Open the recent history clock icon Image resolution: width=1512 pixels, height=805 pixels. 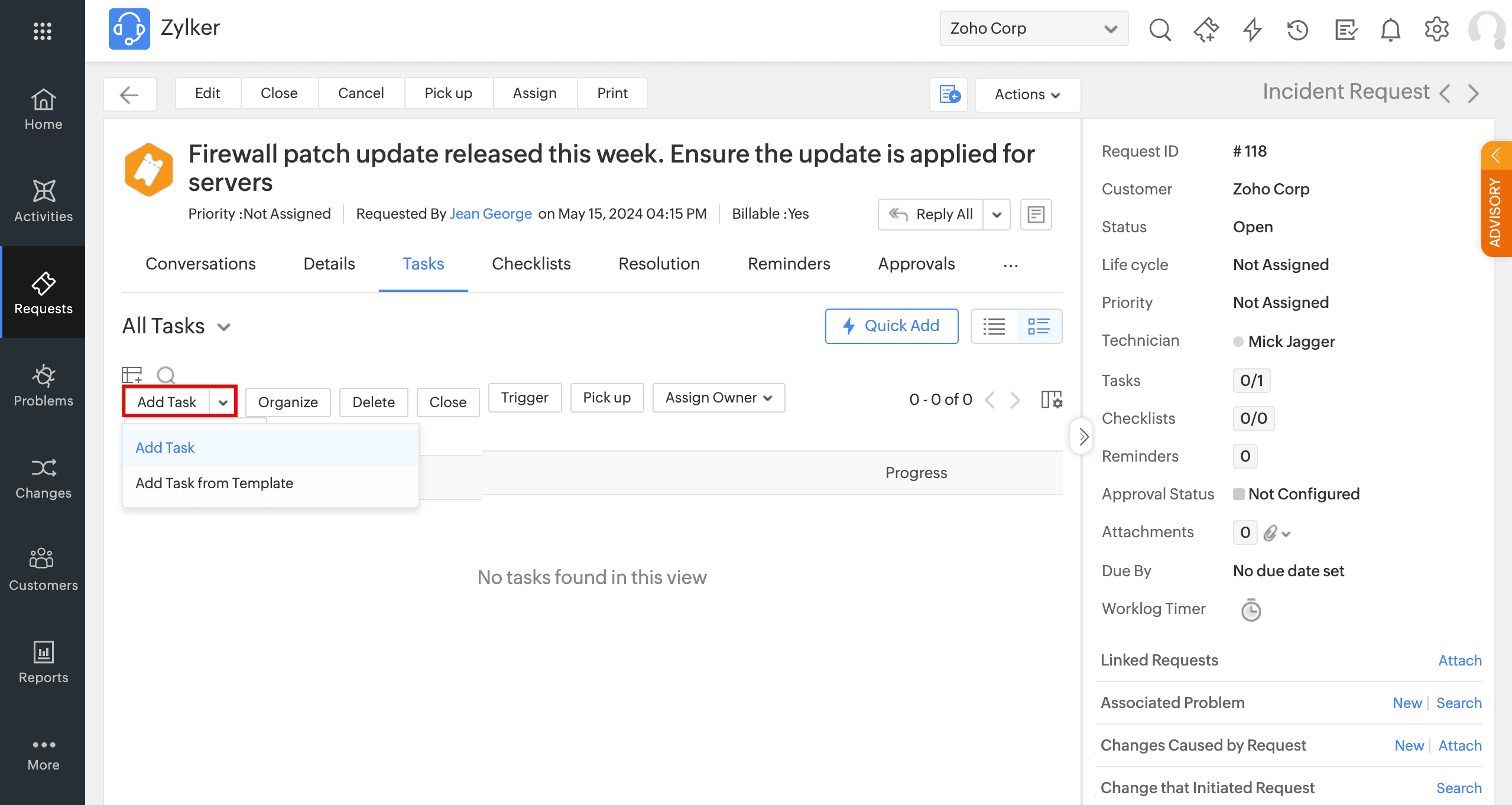point(1297,29)
